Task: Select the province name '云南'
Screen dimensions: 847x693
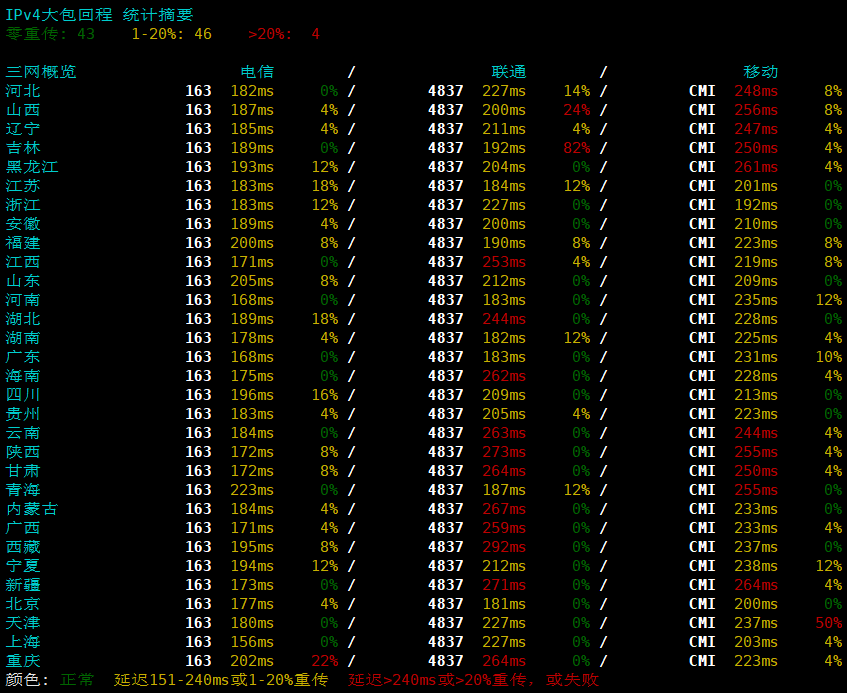Action: 23,433
